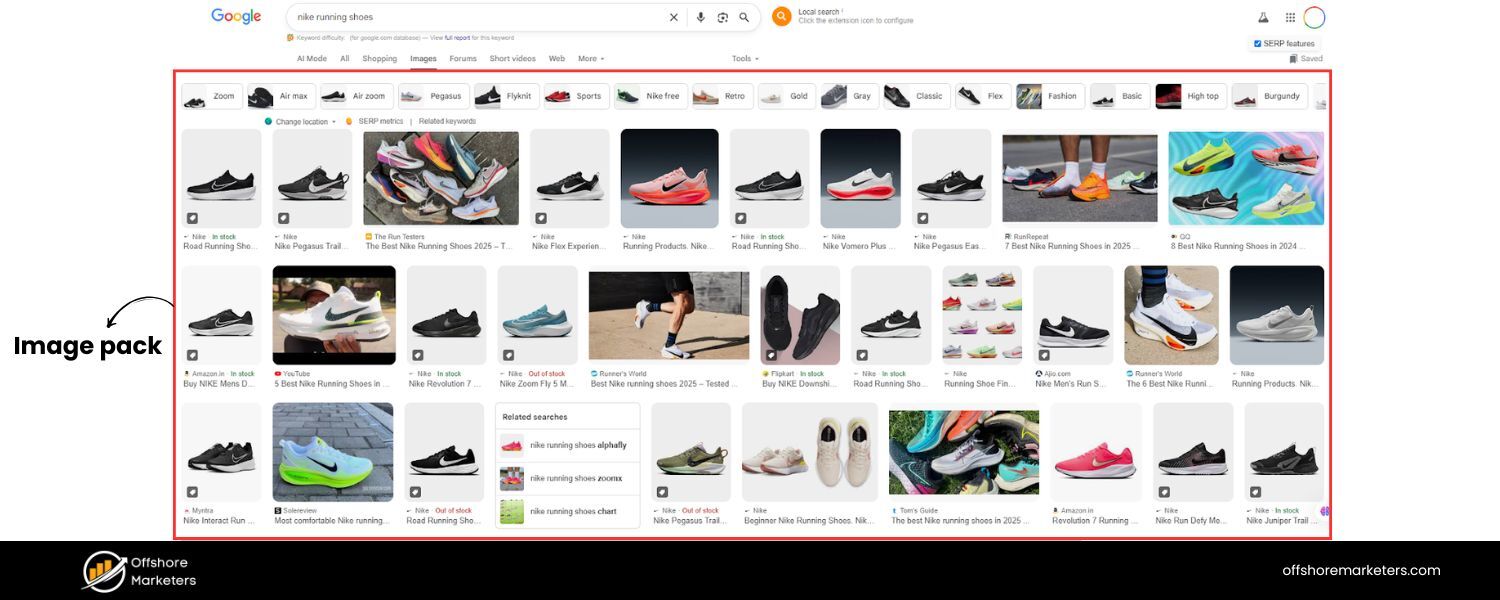This screenshot has width=1500, height=600.
Task: Expand the More search options dropdown
Action: (590, 59)
